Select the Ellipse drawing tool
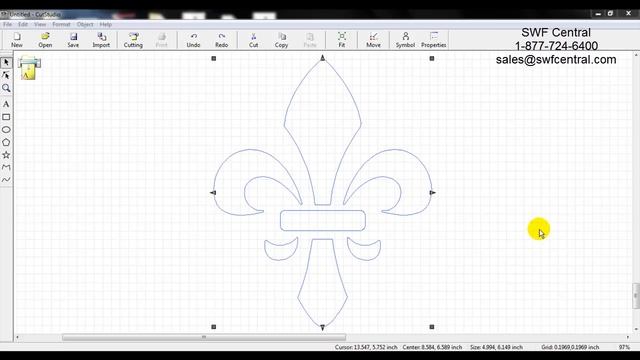 [x=6, y=130]
